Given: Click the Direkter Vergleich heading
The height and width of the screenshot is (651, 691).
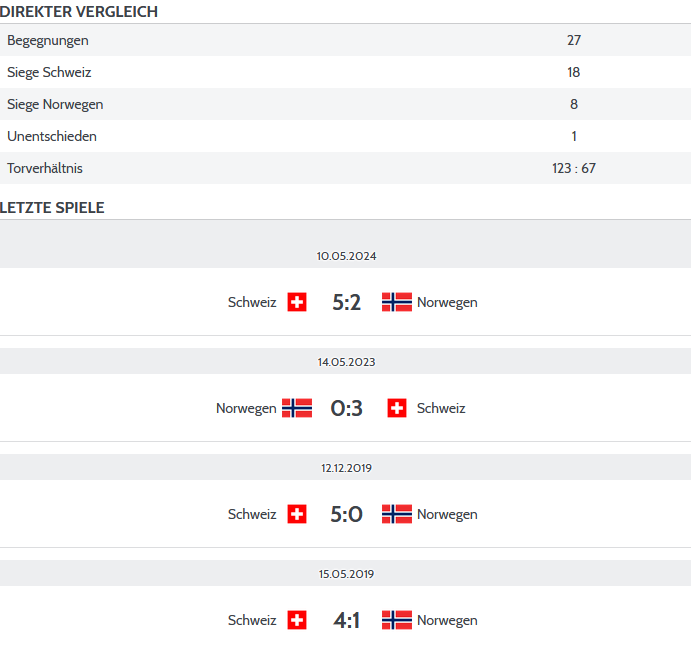Looking at the screenshot, I should (78, 12).
